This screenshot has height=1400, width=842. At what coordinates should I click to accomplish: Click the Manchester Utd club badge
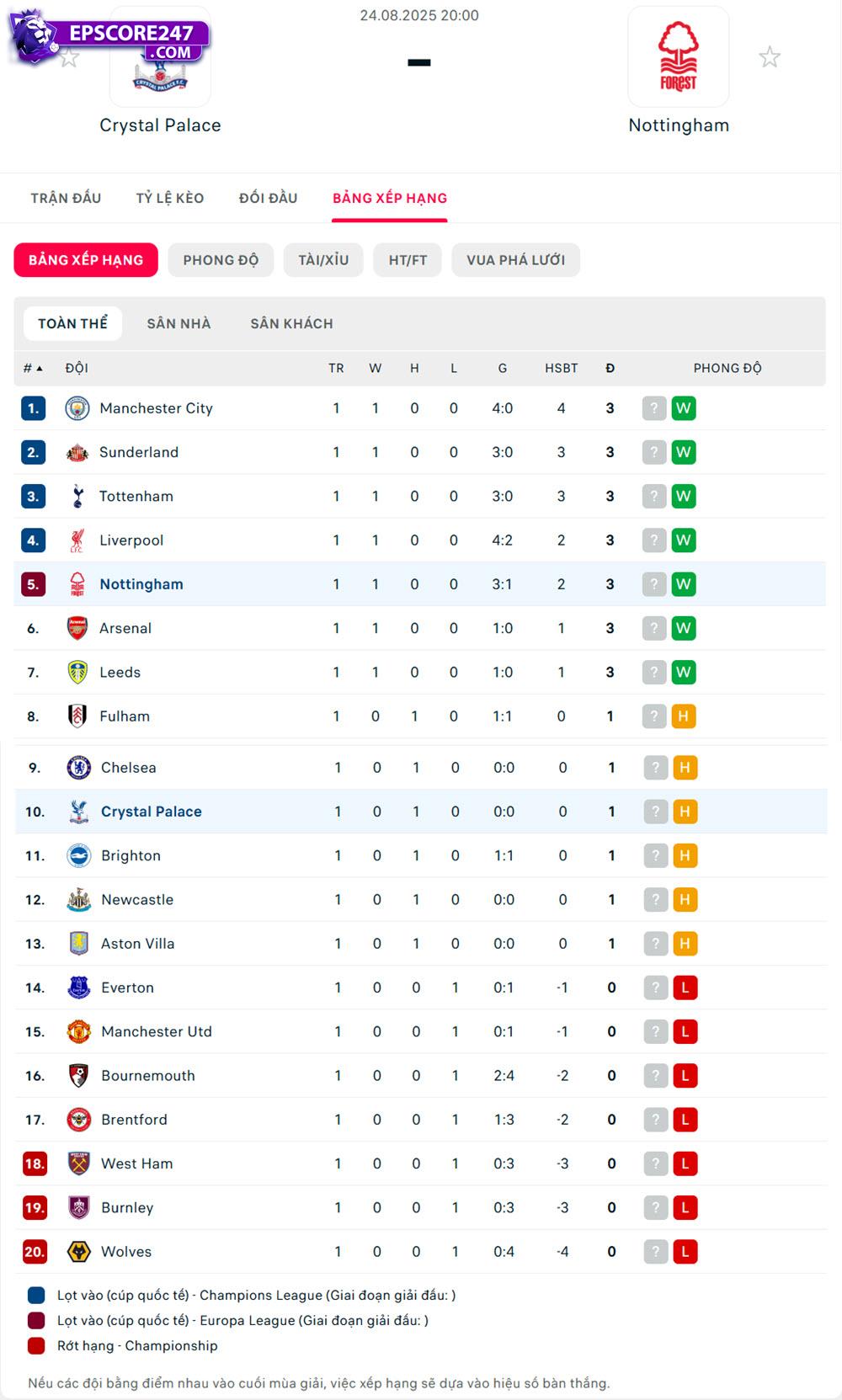(79, 1031)
